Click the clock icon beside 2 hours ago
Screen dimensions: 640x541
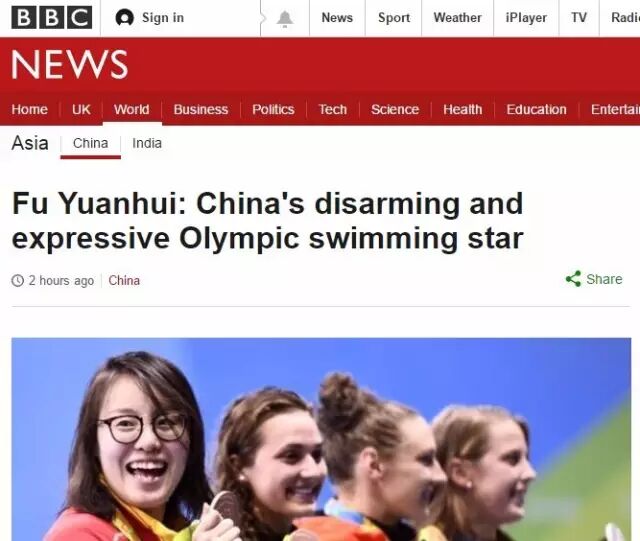[x=18, y=281]
